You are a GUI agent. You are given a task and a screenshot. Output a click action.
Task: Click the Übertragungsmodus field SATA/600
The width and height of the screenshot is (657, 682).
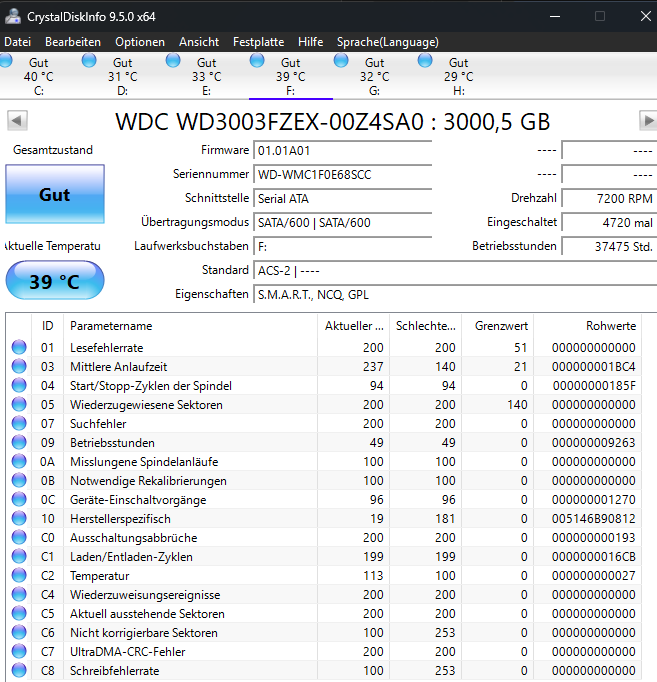343,222
